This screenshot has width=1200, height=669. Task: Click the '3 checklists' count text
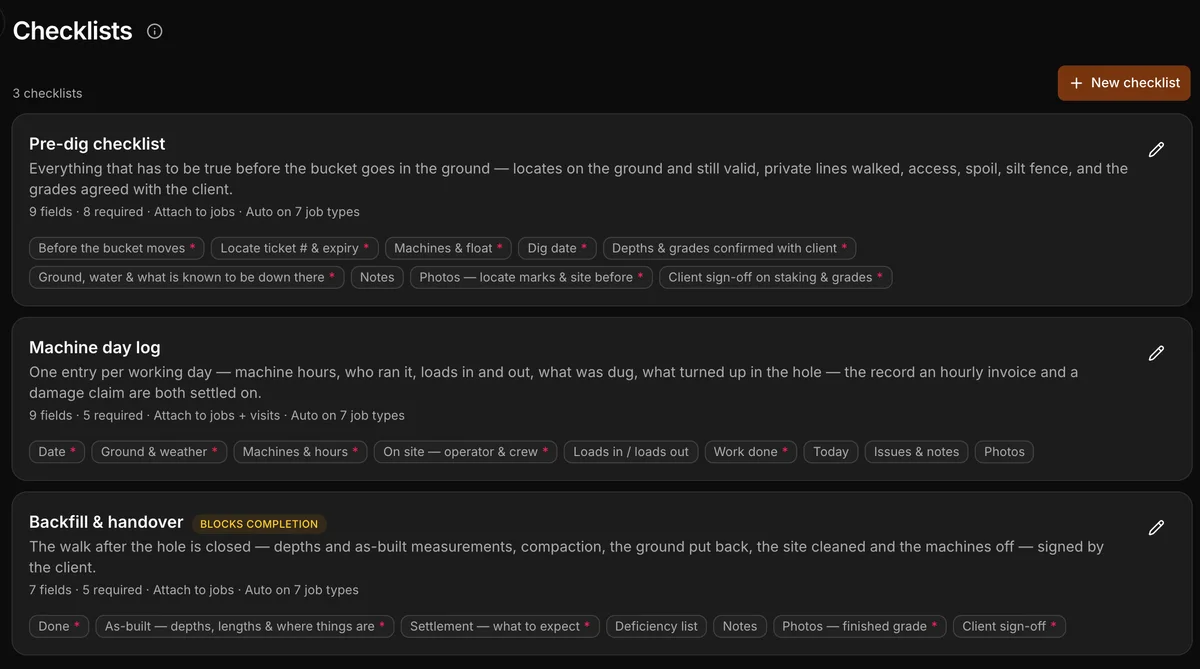tap(48, 93)
